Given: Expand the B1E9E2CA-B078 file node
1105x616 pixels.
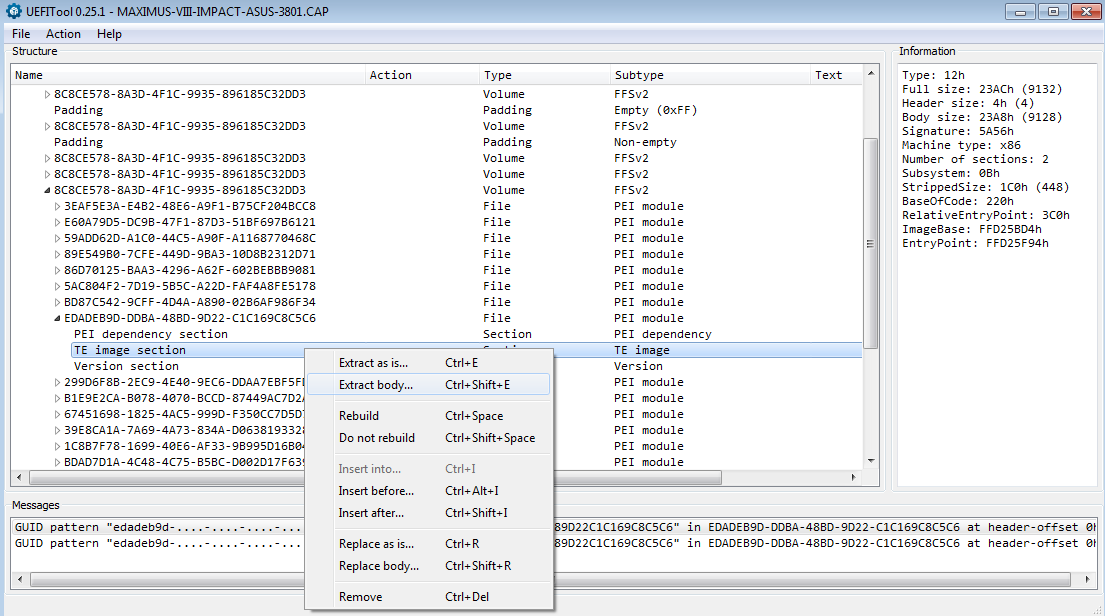Looking at the screenshot, I should coord(57,398).
